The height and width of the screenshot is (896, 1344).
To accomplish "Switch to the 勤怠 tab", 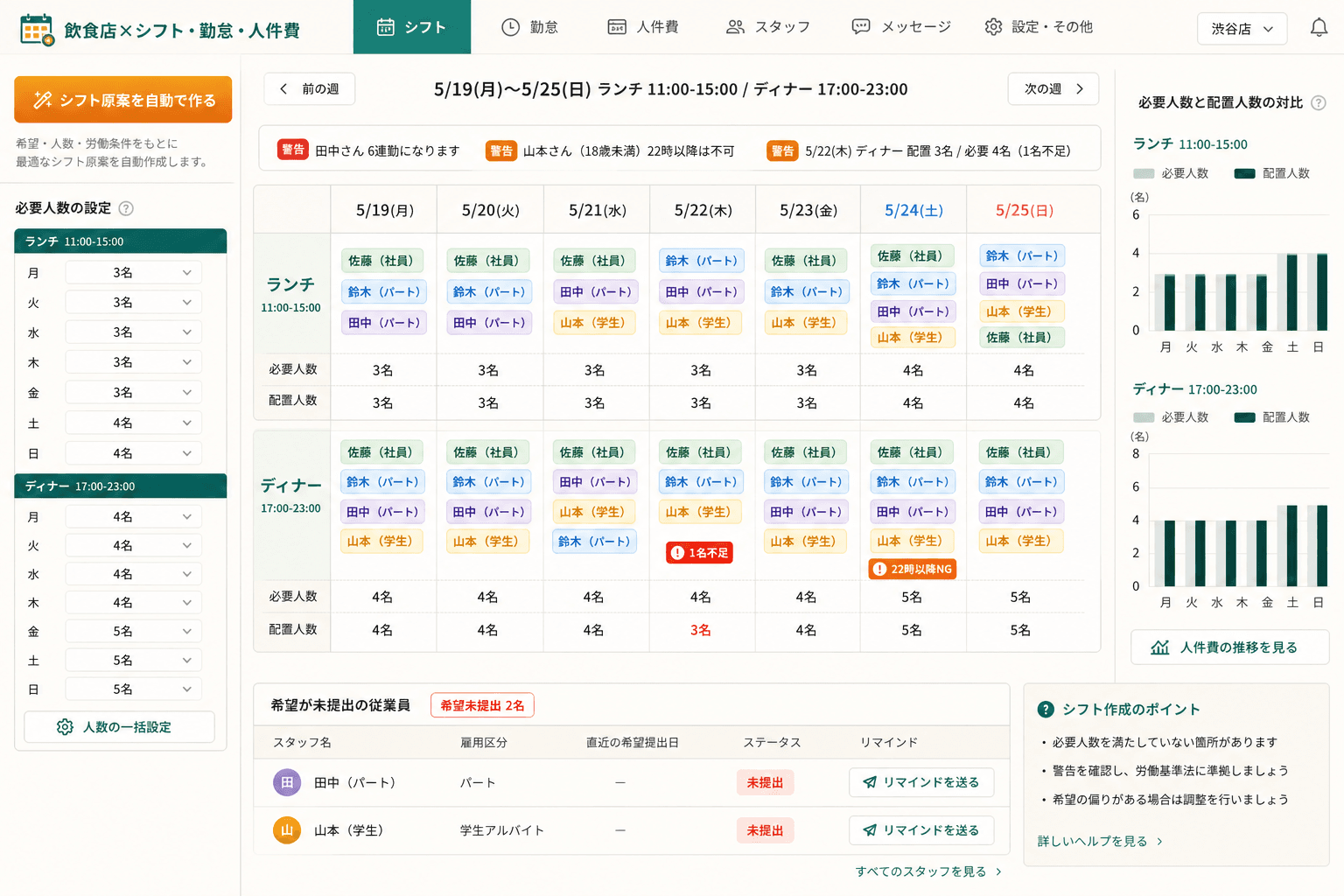I will point(529,27).
